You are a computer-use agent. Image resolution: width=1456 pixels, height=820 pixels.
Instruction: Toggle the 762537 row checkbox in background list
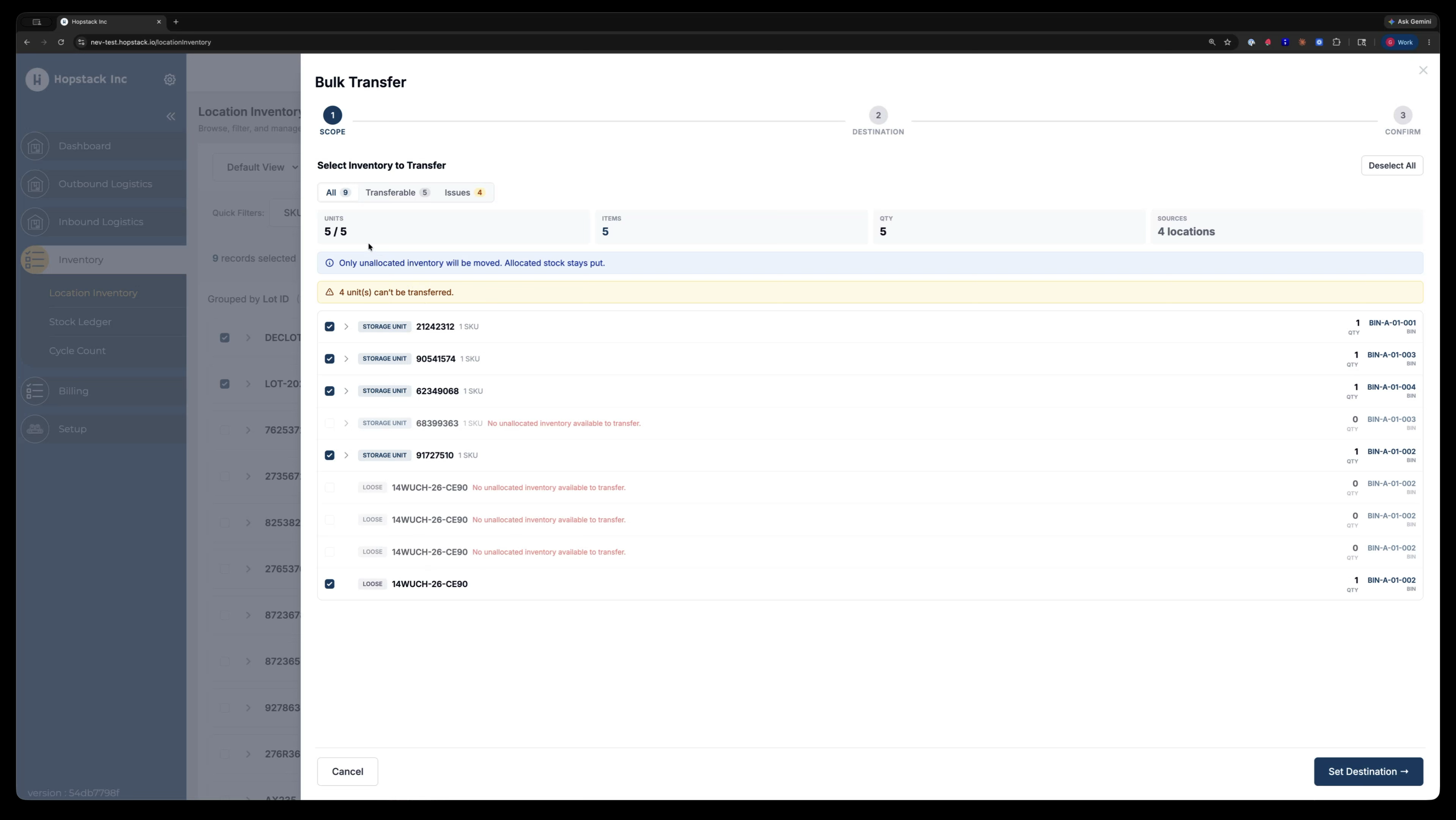pos(224,430)
